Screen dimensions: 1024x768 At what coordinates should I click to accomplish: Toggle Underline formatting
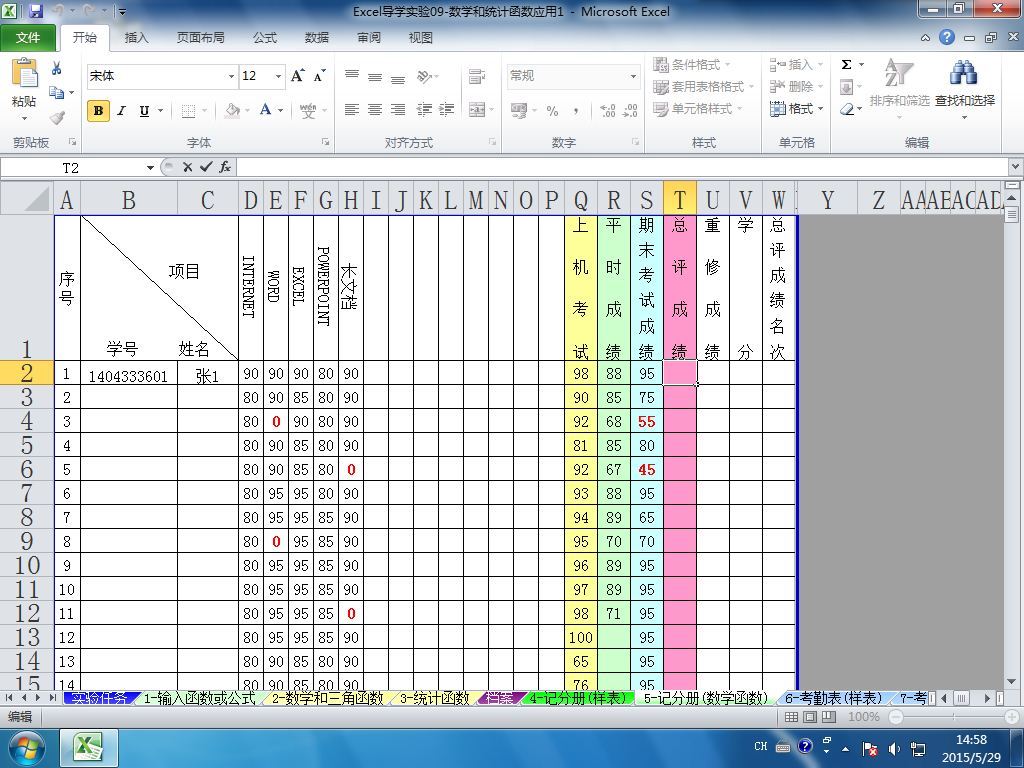point(144,110)
